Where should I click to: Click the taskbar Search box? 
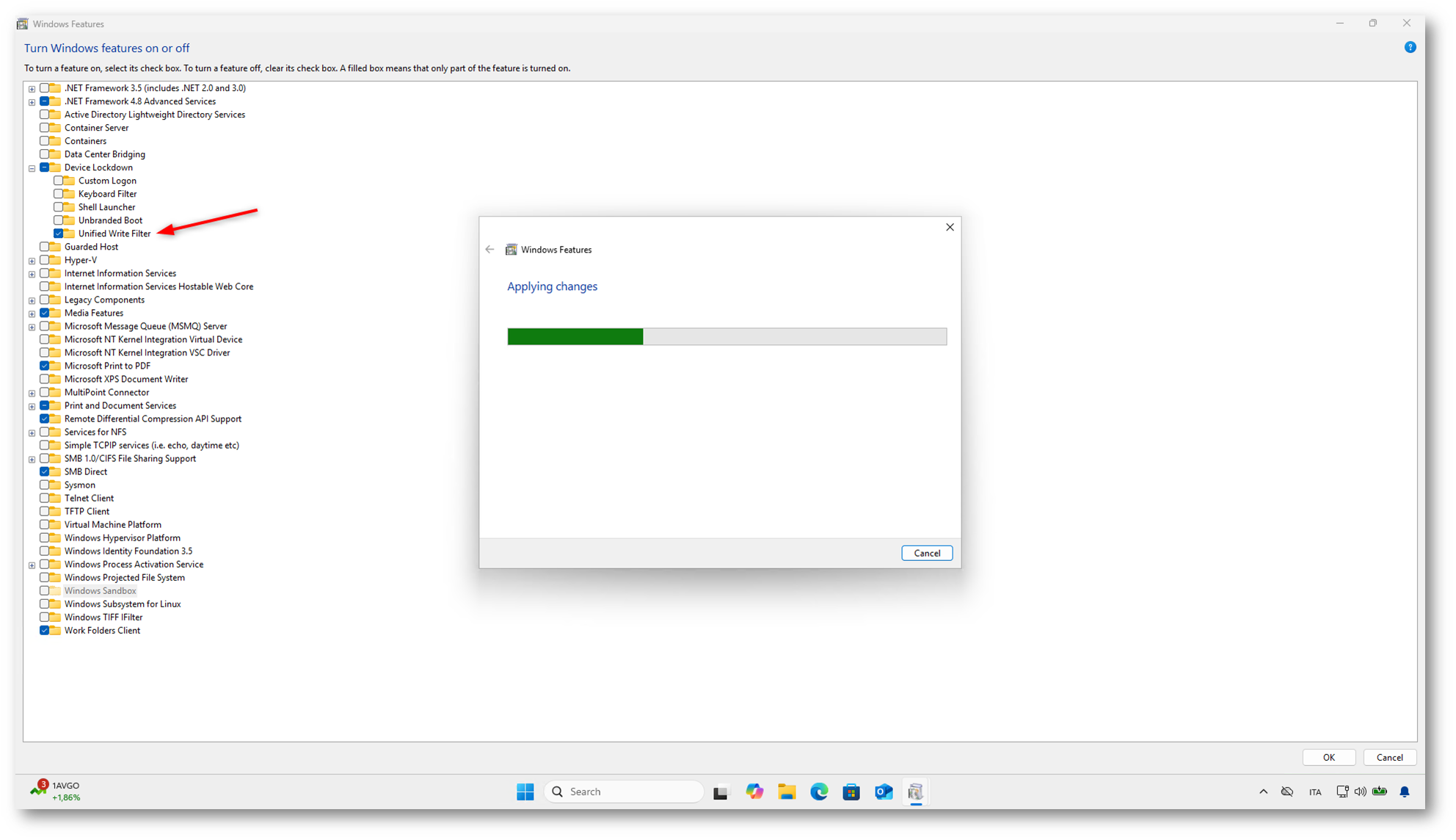[x=624, y=792]
